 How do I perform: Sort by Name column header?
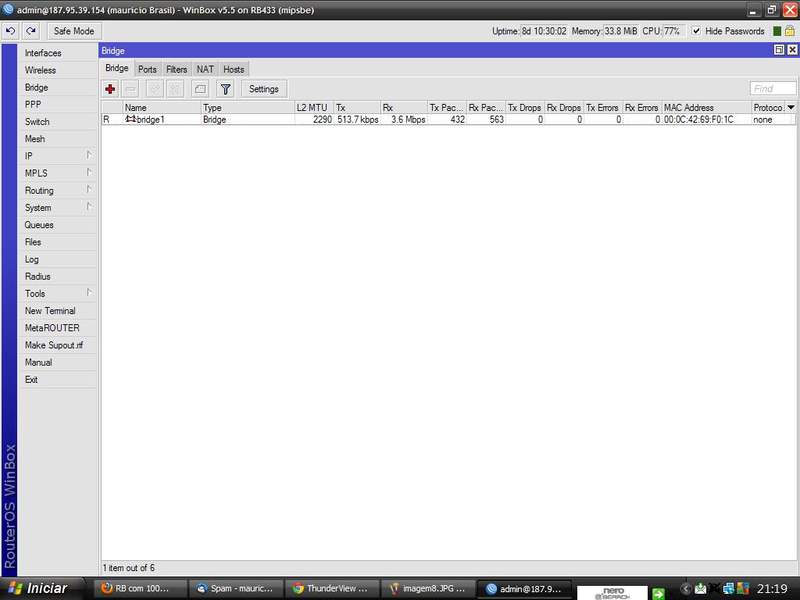(x=162, y=108)
